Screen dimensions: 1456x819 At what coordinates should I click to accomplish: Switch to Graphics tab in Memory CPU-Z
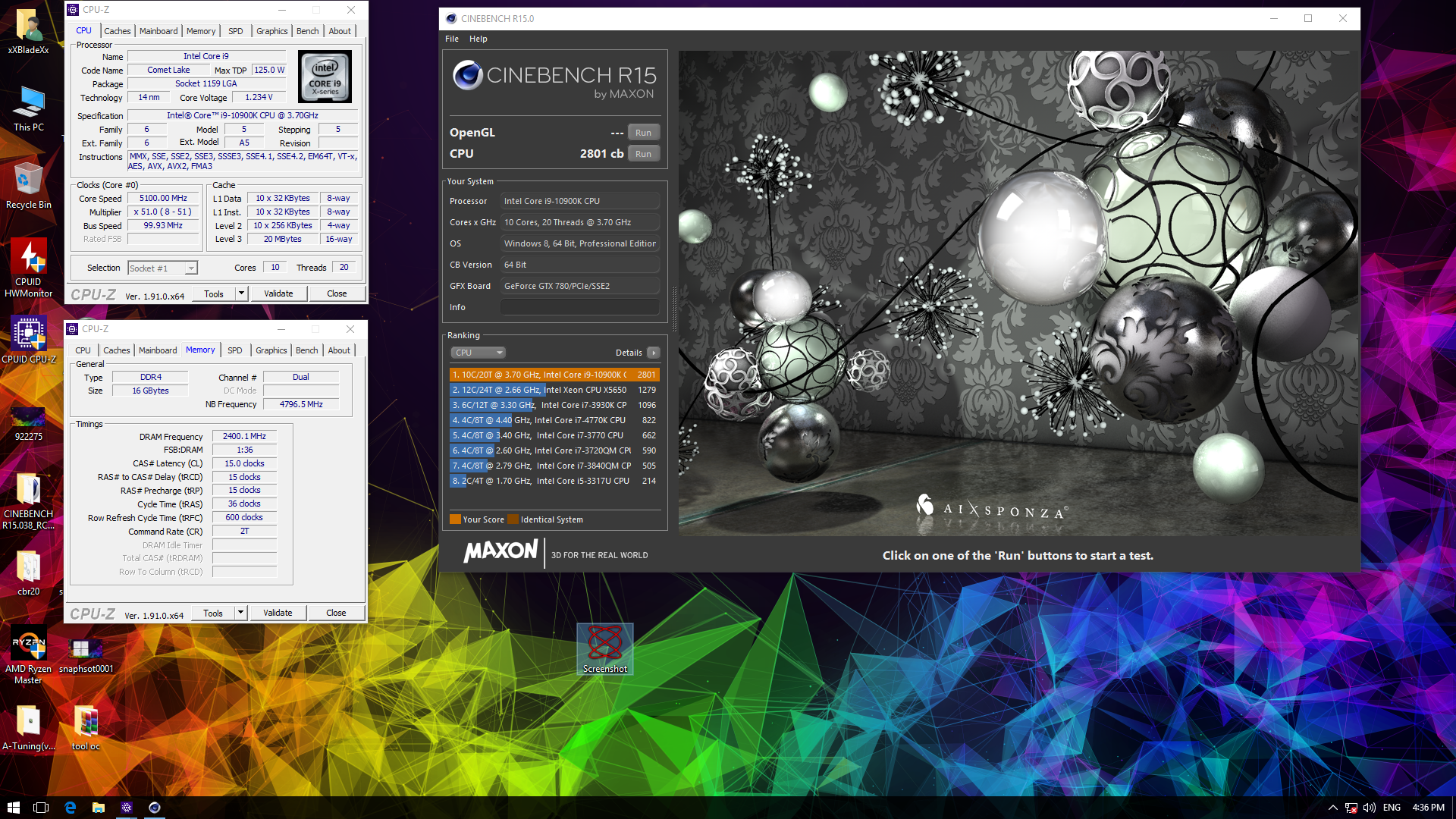point(271,350)
